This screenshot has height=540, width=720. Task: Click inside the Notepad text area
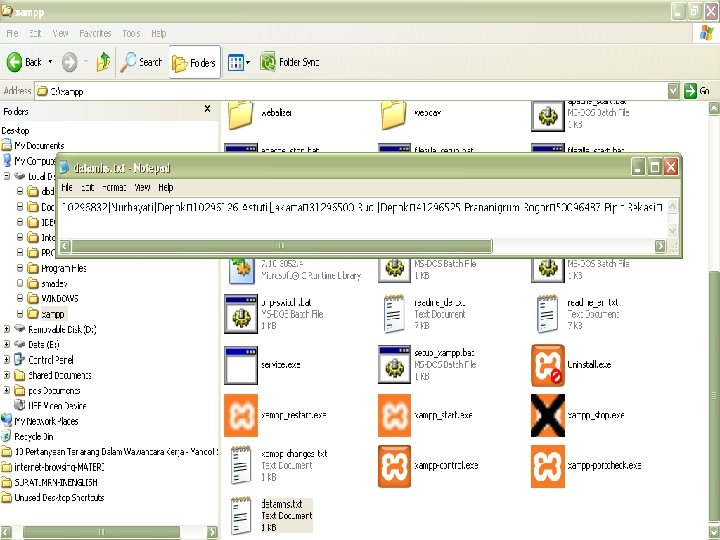click(x=363, y=218)
